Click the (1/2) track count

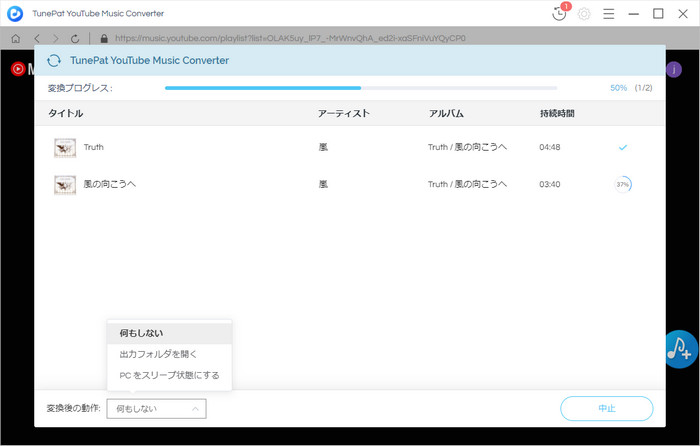[x=643, y=88]
